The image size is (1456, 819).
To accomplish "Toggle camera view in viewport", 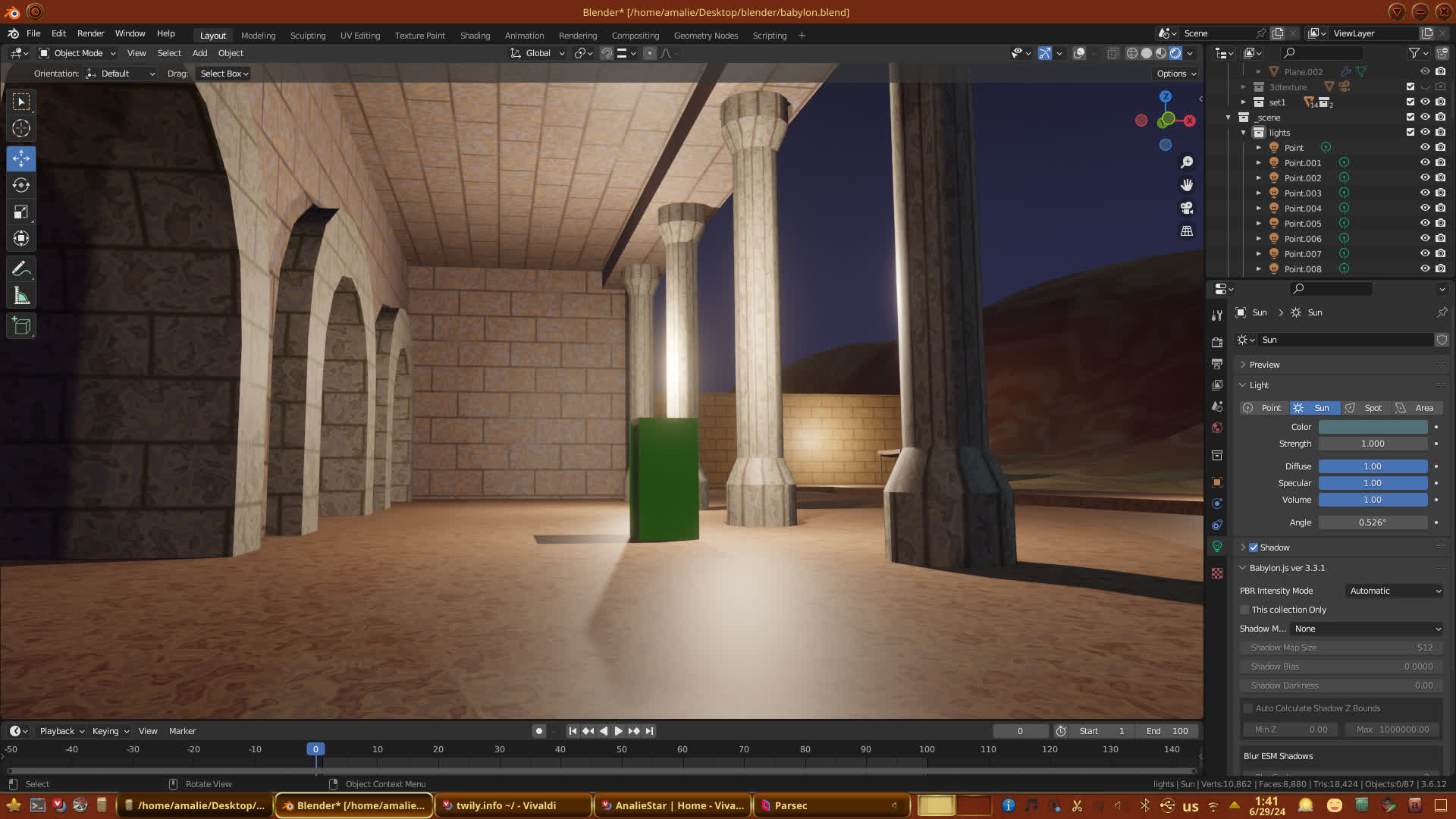I will coord(1187,208).
